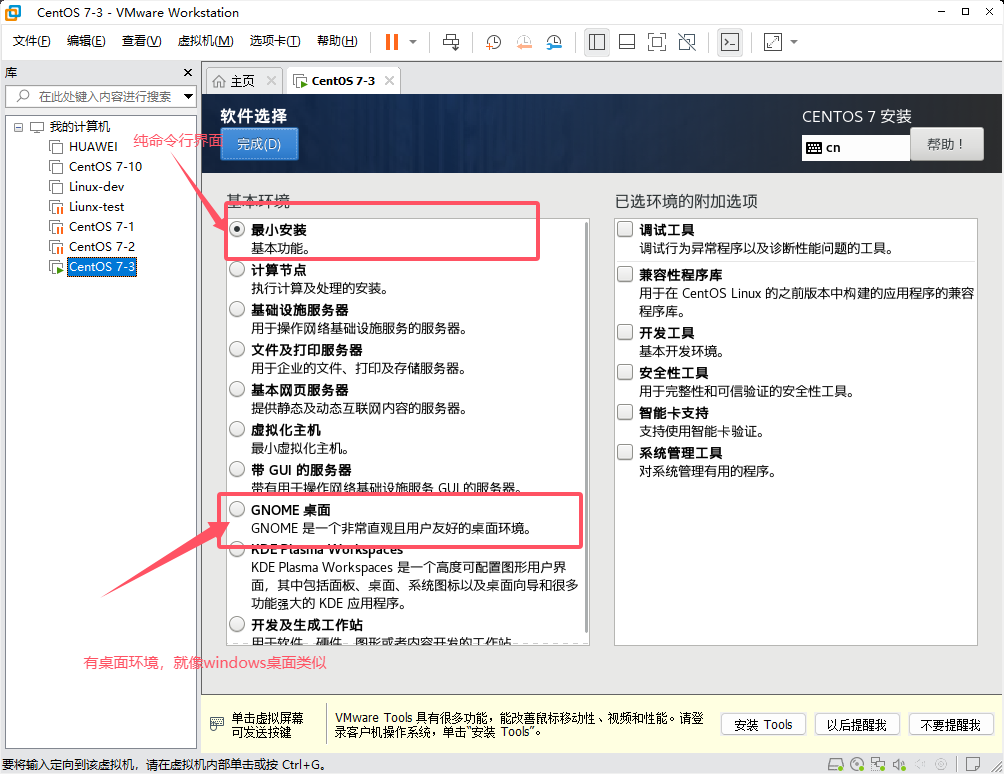
Task: Click the network adapter status icon
Action: coord(878,764)
